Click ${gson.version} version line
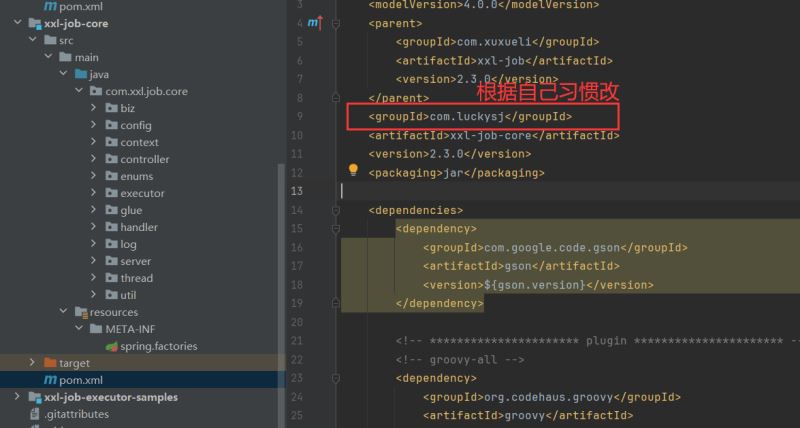Screen dimensions: 800x428 tap(538, 285)
